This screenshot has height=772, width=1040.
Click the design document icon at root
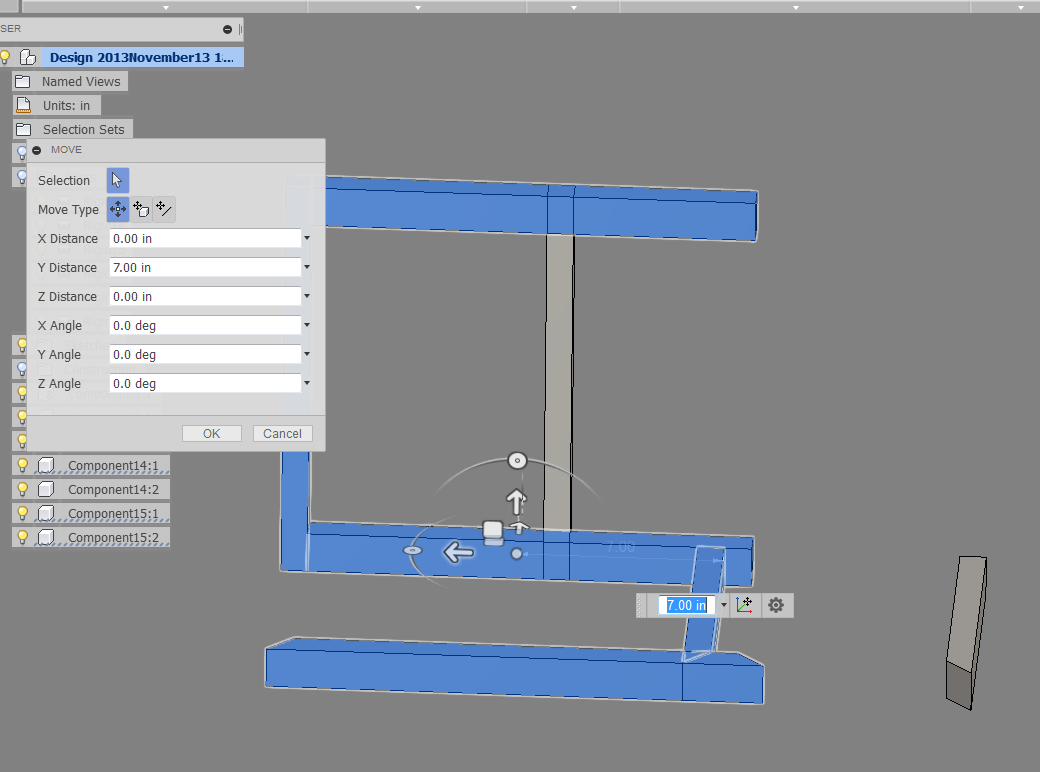pyautogui.click(x=27, y=57)
